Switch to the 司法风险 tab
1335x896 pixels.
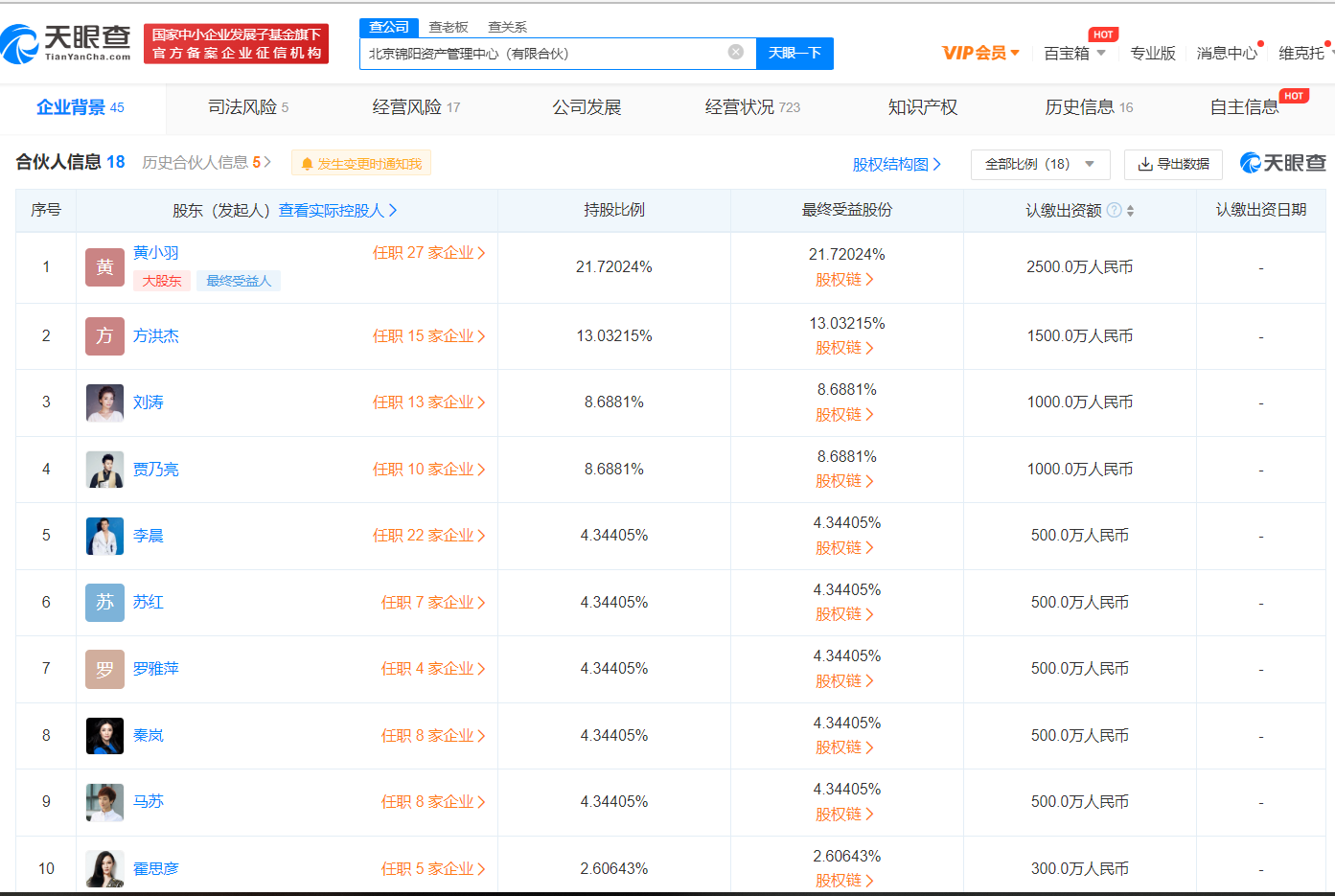[x=247, y=107]
